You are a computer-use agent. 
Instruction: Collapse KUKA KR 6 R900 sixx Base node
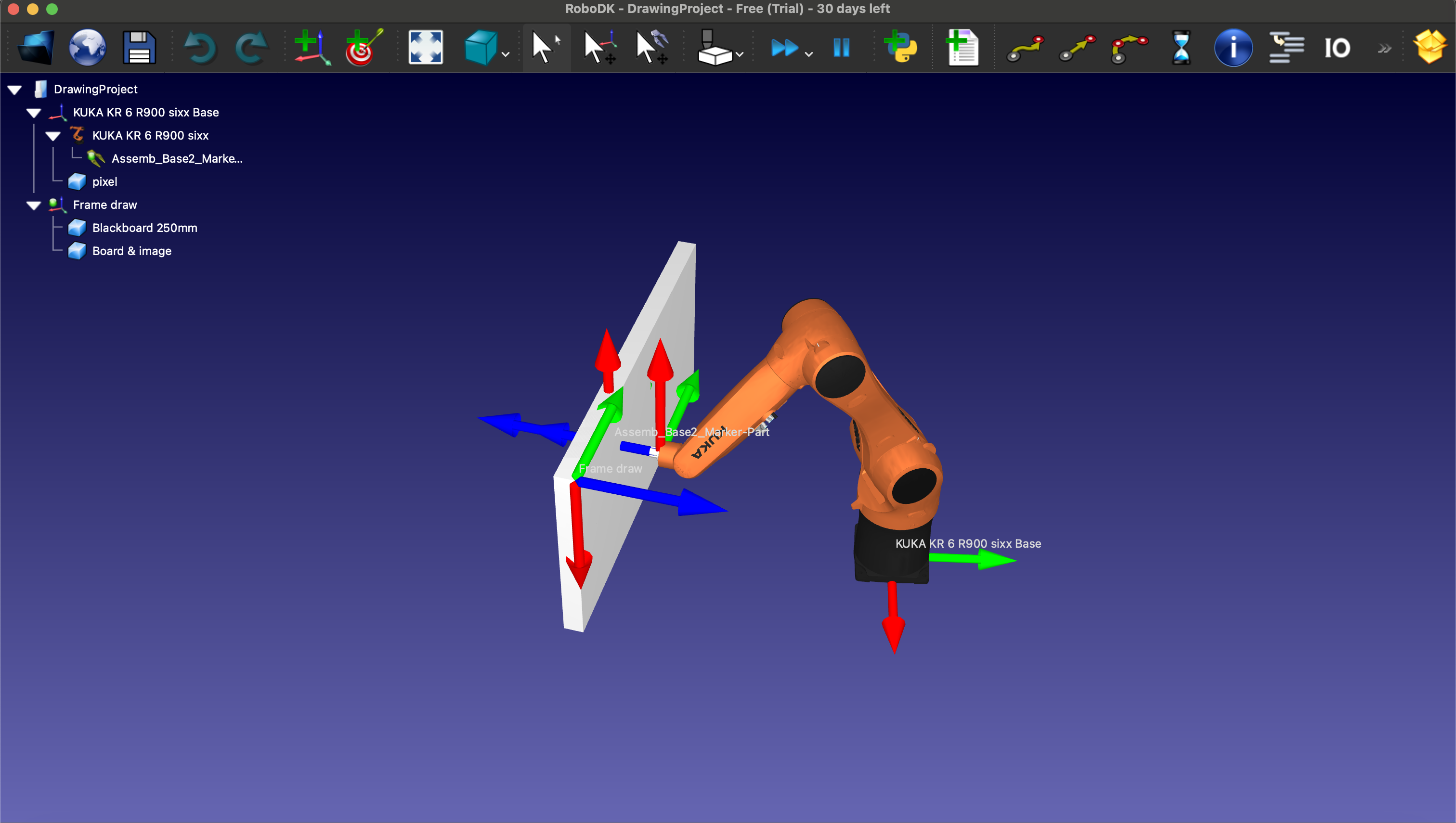[34, 113]
